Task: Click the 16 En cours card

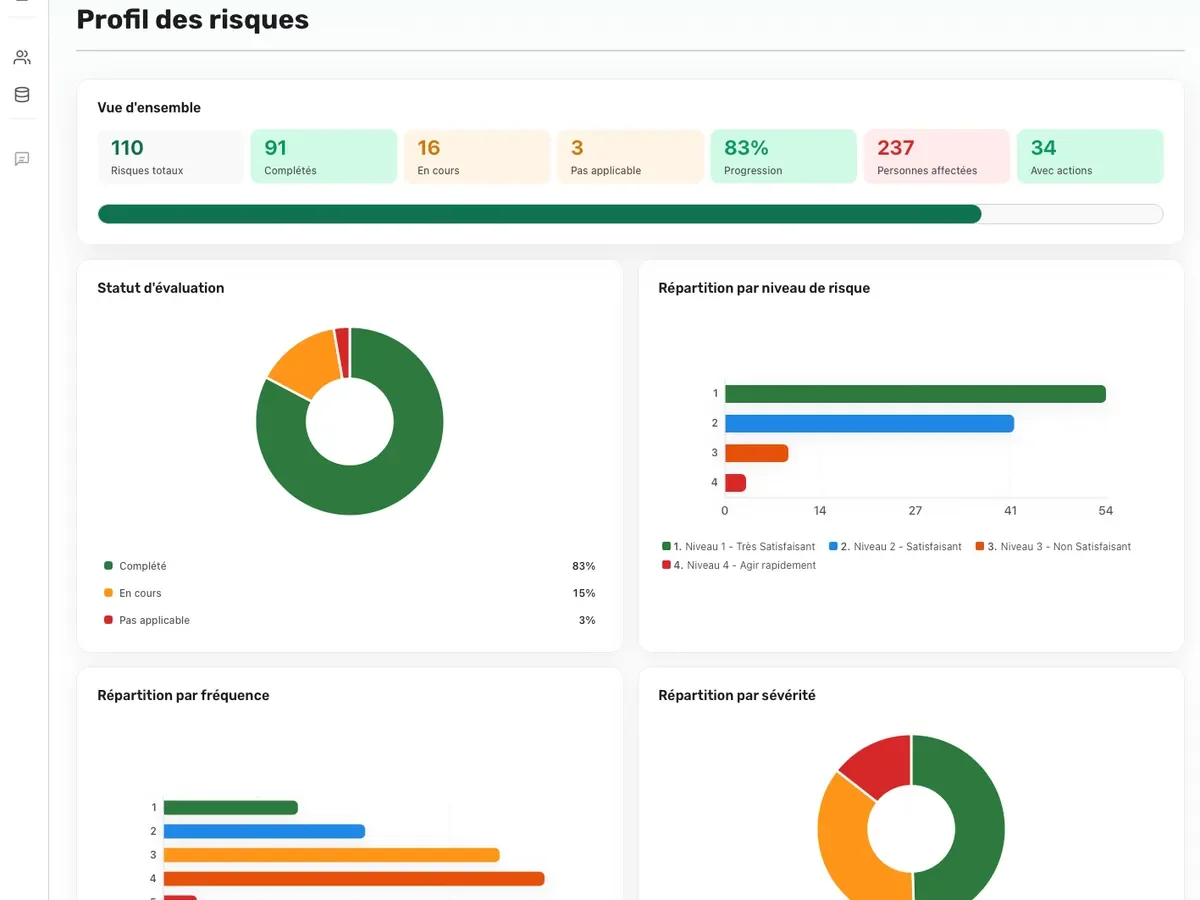Action: pyautogui.click(x=477, y=156)
